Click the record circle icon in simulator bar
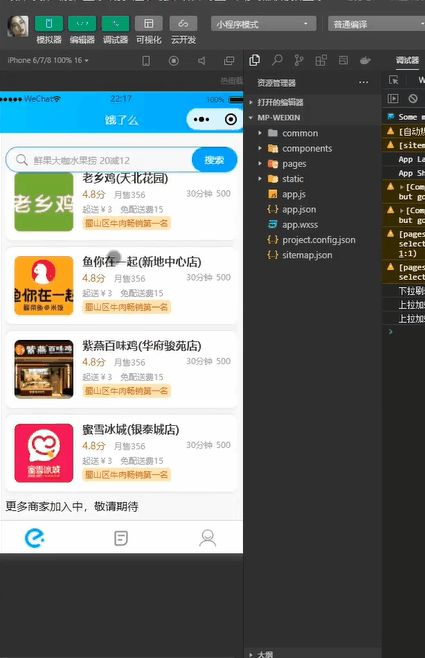Image resolution: width=425 pixels, height=658 pixels. tap(173, 61)
